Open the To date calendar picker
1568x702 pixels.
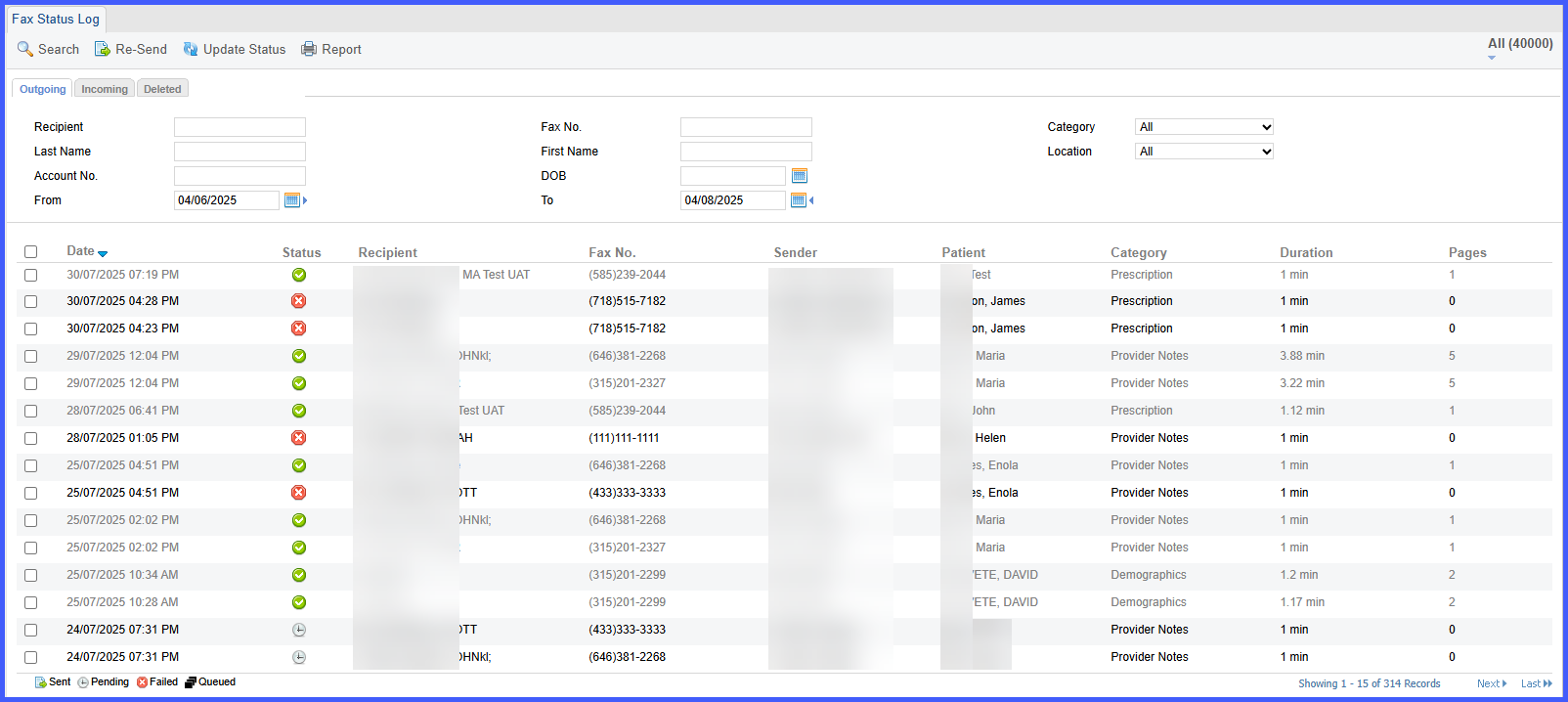[798, 200]
